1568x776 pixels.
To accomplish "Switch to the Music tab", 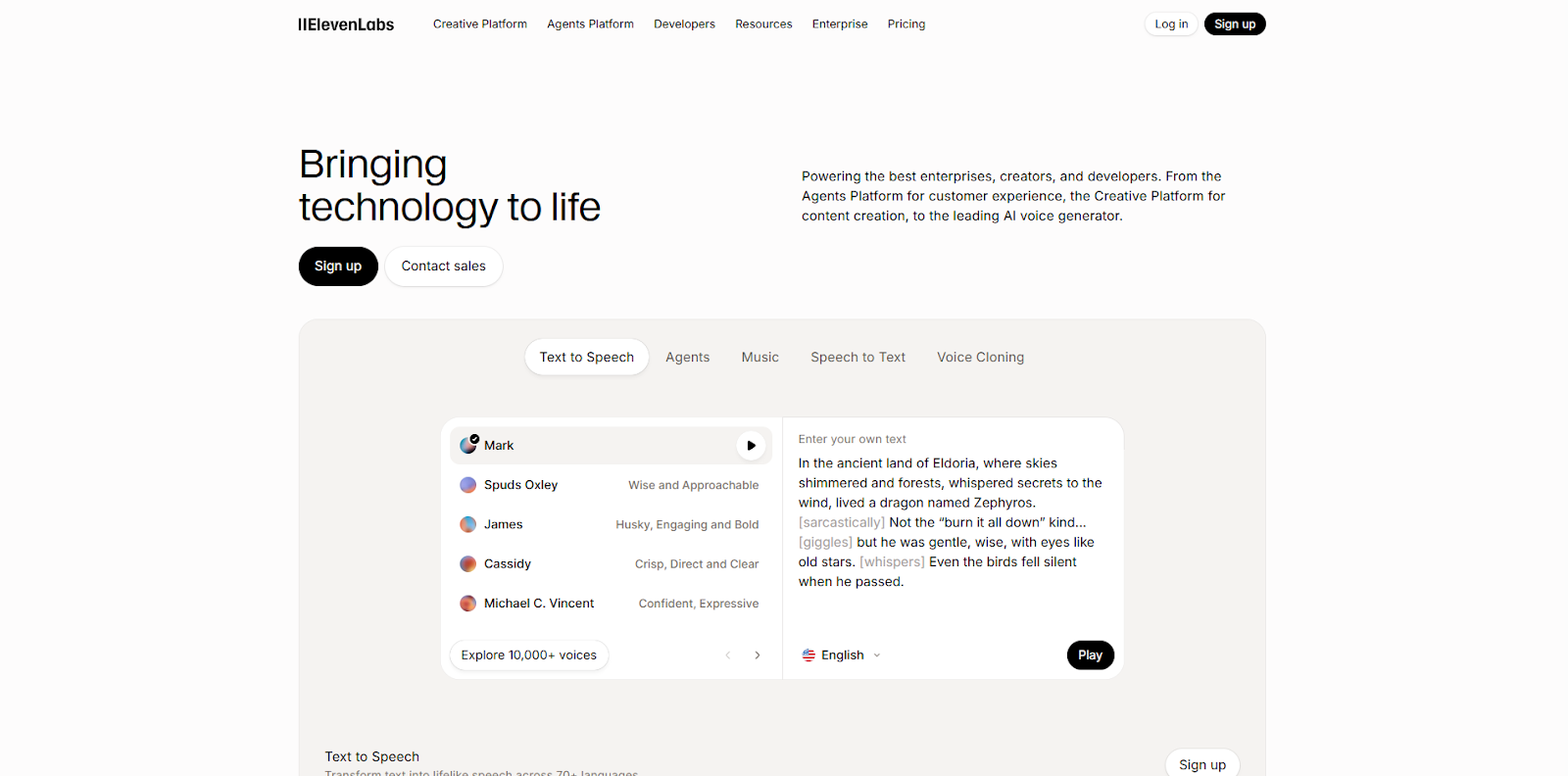I will 760,358.
